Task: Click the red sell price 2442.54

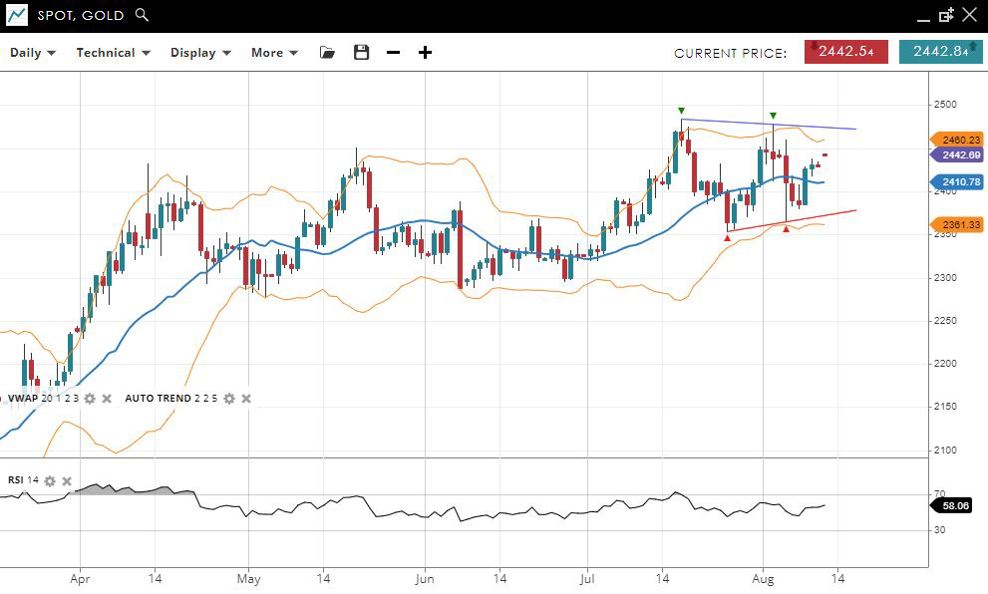Action: tap(846, 52)
